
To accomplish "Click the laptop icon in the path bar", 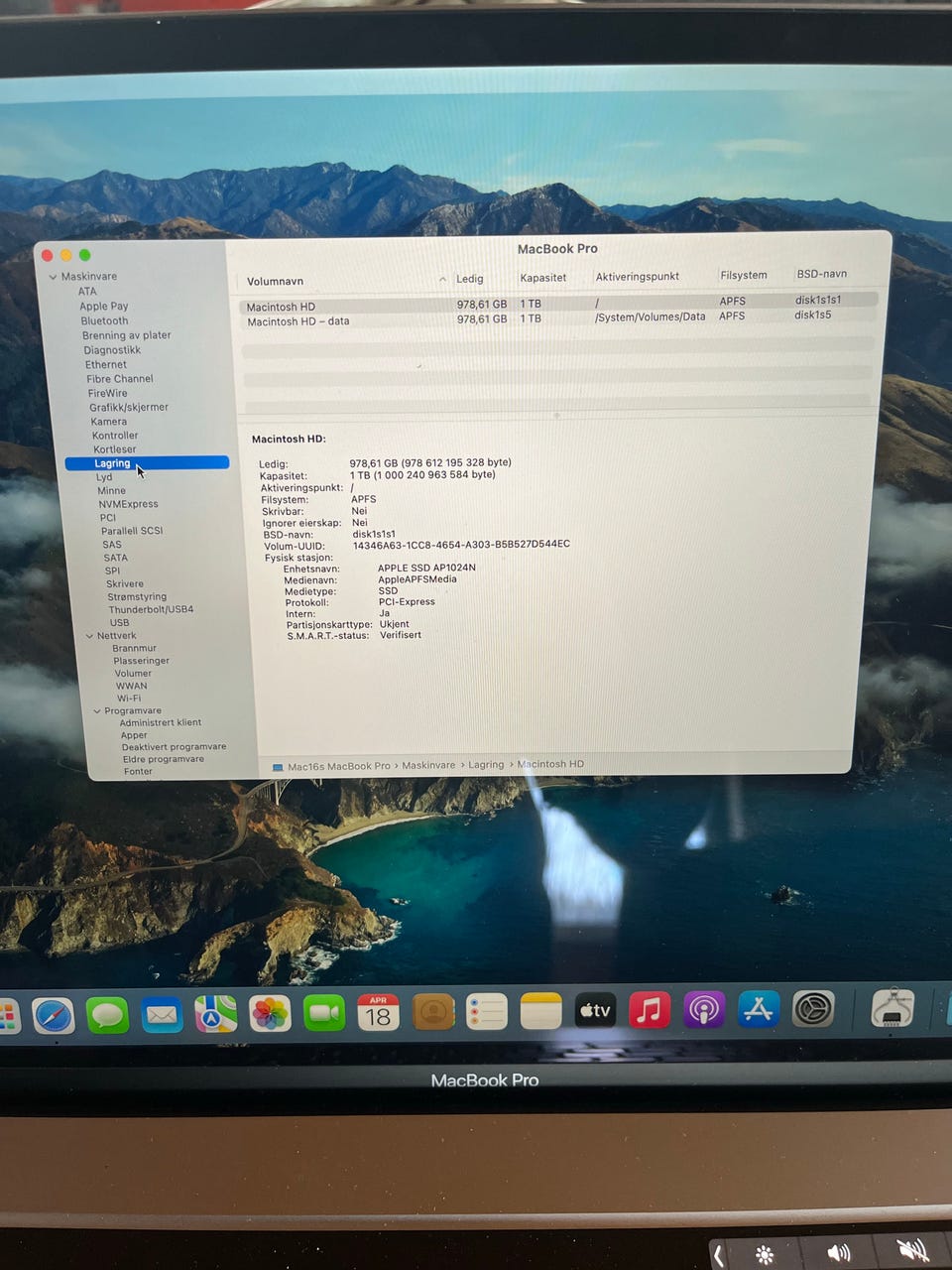I will 278,767.
